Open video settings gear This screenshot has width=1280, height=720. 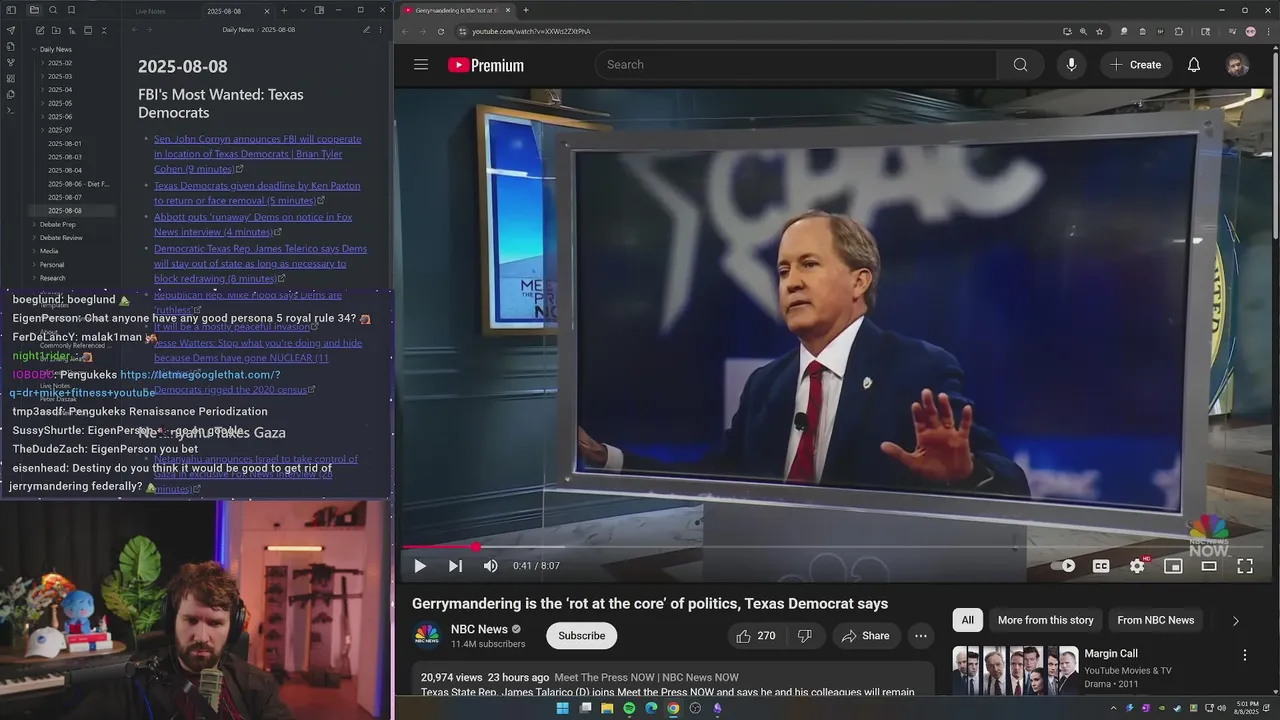(x=1137, y=566)
